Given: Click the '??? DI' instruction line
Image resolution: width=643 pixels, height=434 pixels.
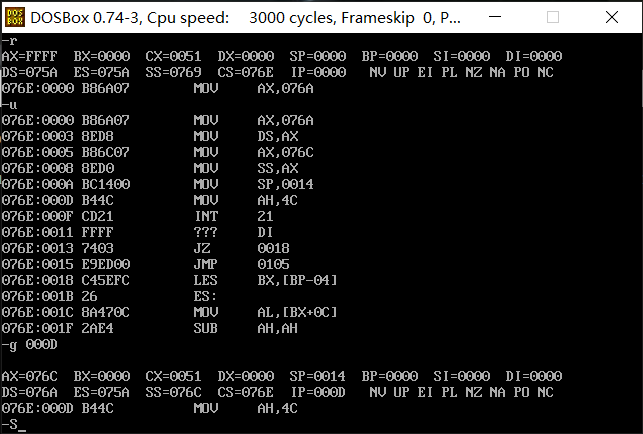Looking at the screenshot, I should coord(138,232).
